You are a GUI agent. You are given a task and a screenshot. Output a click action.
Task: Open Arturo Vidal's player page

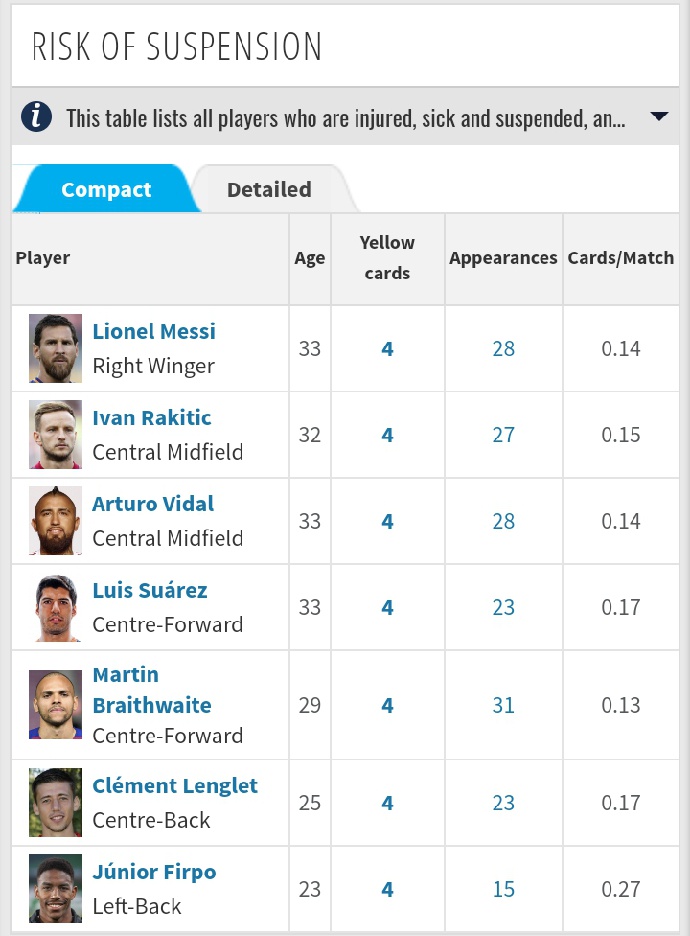click(153, 504)
